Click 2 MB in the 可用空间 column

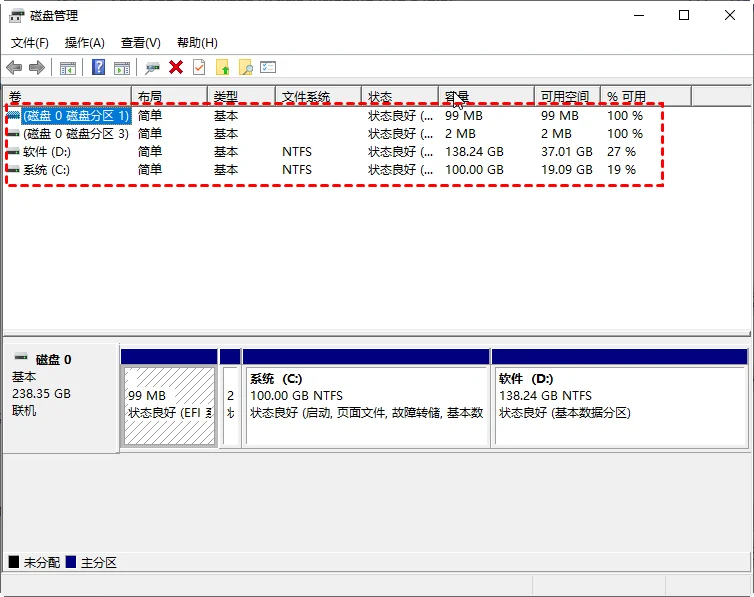click(556, 134)
